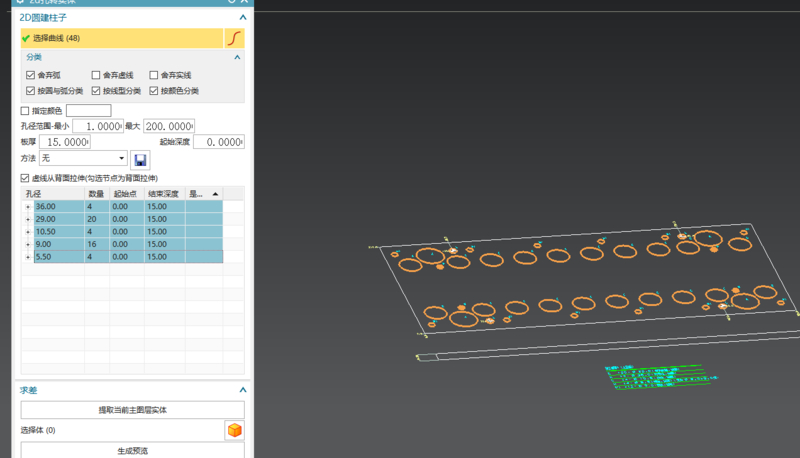Image resolution: width=800 pixels, height=458 pixels.
Task: Select the quantity 20 cell in the 29.00 row
Action: pyautogui.click(x=97, y=219)
